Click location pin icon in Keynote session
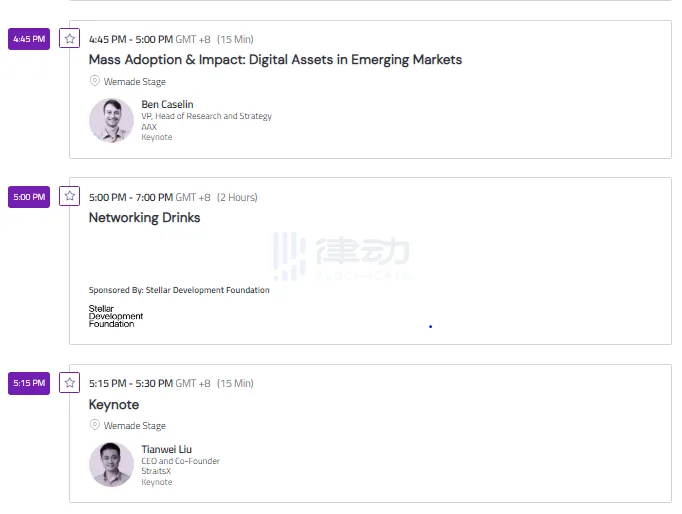 pyautogui.click(x=95, y=425)
